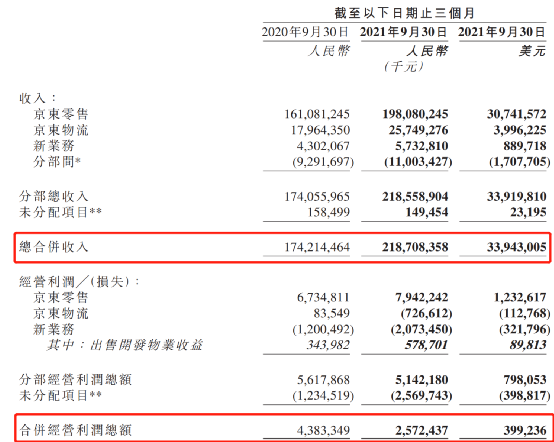Viewport: 554px width, 442px height.
Task: Click the 2021 total revenue 218,708,358
Action: (415, 247)
